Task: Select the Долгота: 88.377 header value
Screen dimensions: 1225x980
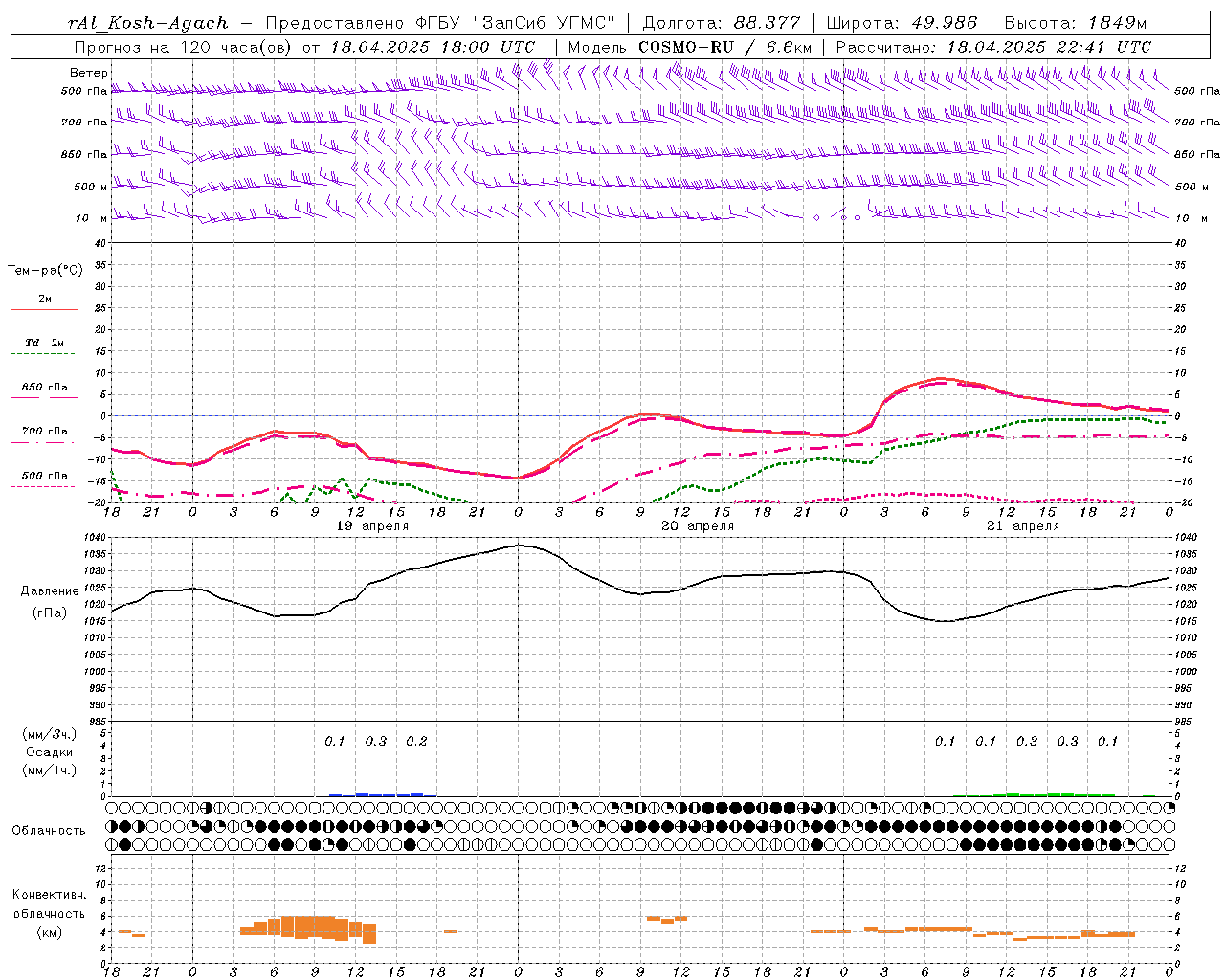Action: [723, 23]
